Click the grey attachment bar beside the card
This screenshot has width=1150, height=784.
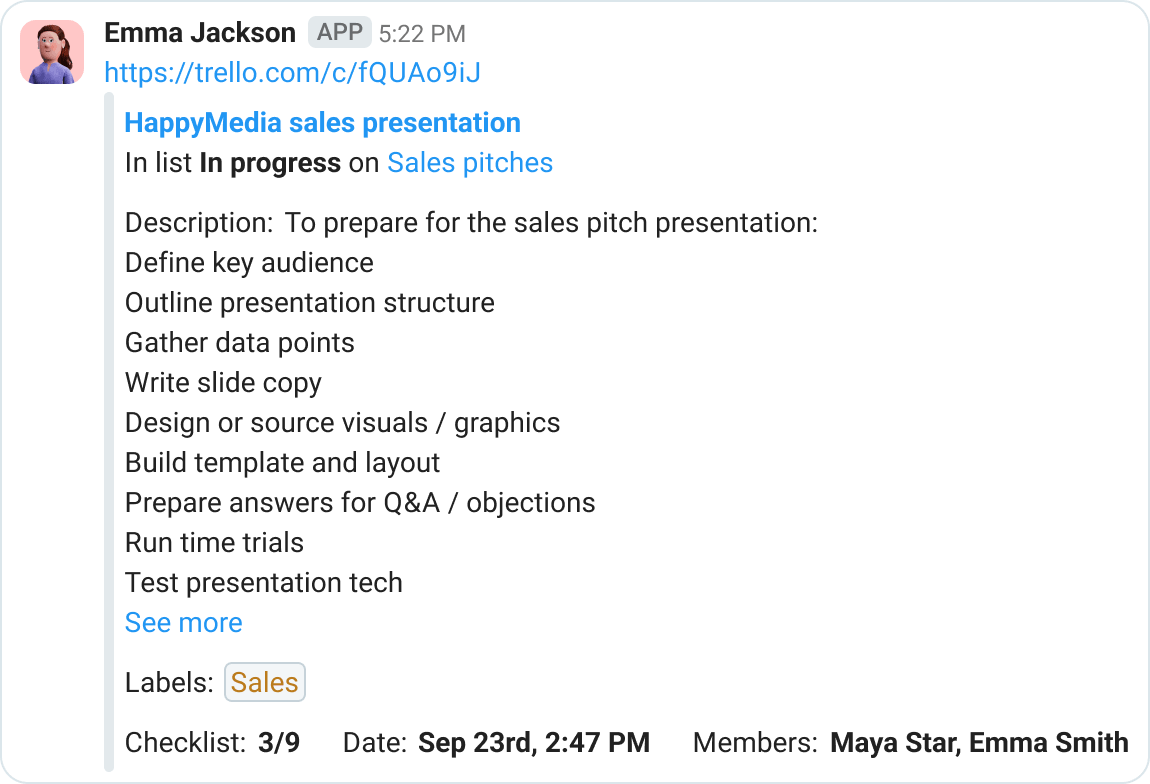109,432
